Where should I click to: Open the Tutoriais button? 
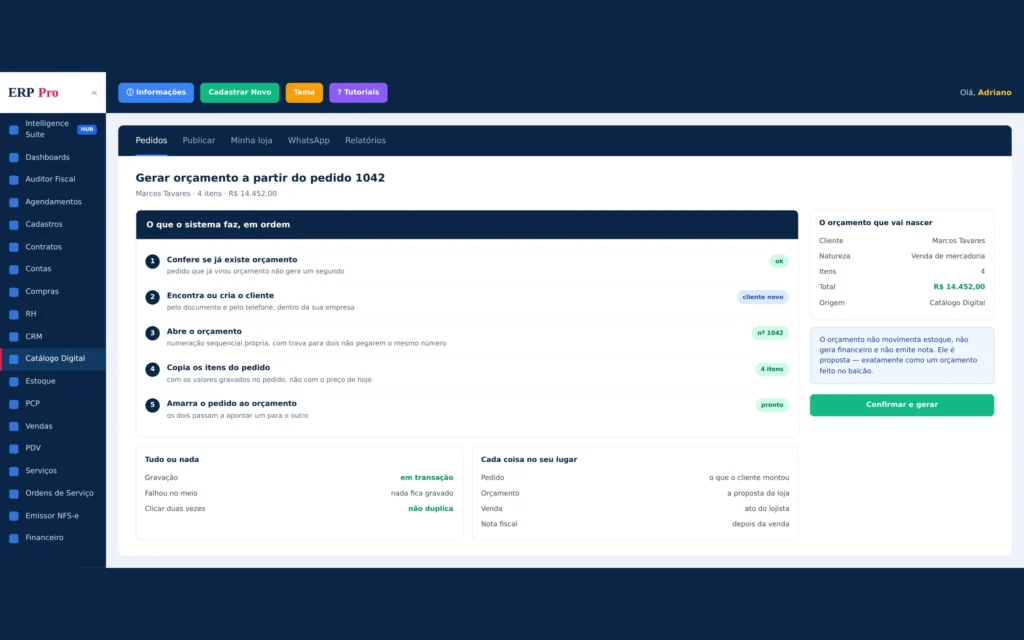click(x=358, y=93)
